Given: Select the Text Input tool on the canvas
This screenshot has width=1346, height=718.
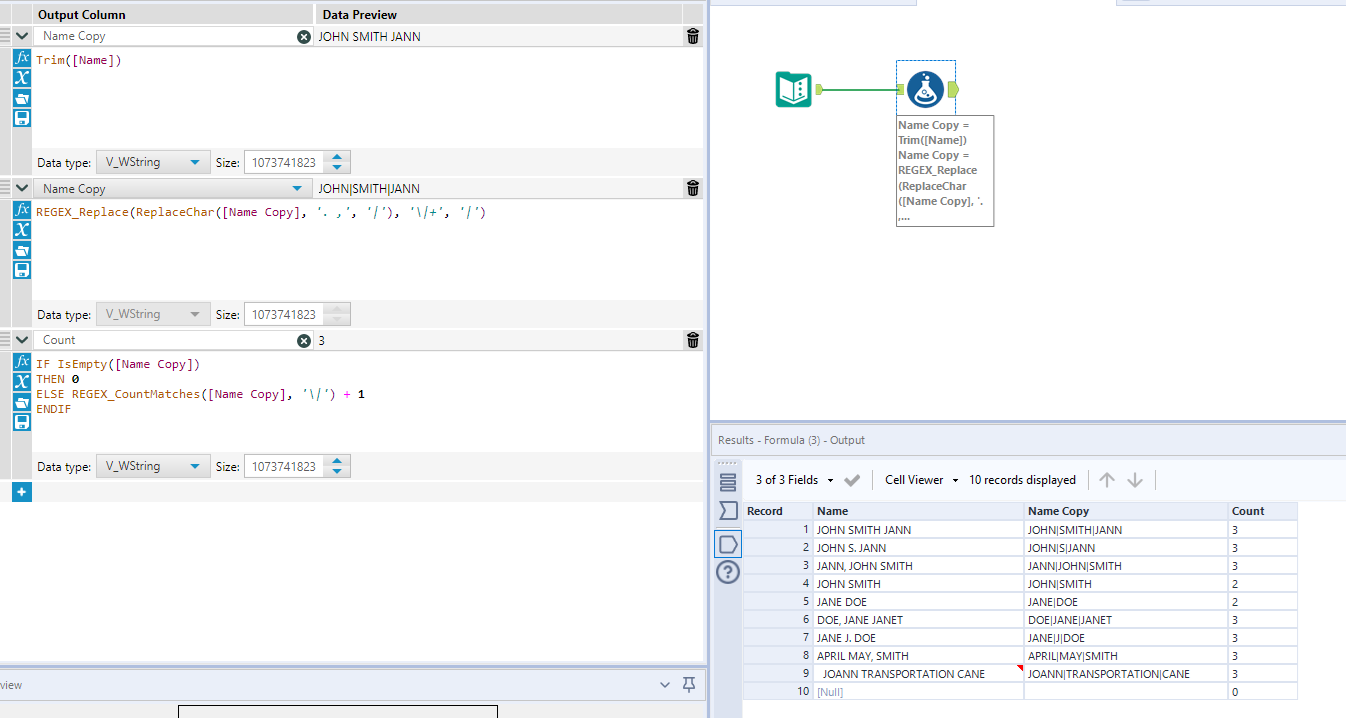Looking at the screenshot, I should pos(793,88).
